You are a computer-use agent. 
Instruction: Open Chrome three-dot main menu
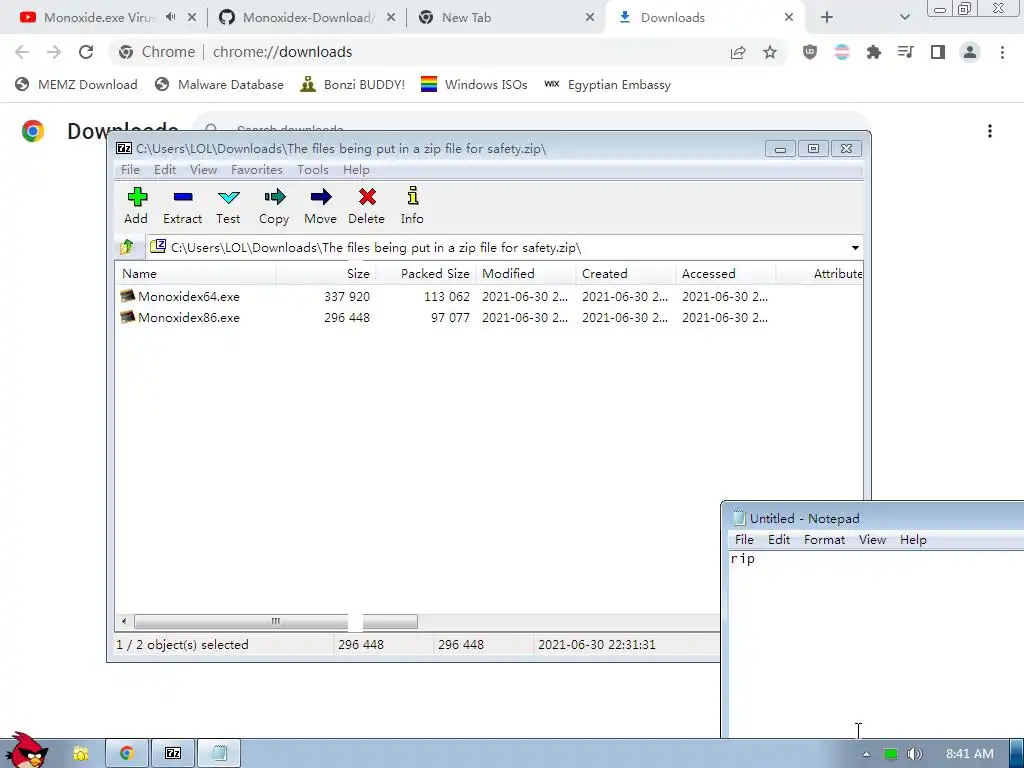point(1002,52)
